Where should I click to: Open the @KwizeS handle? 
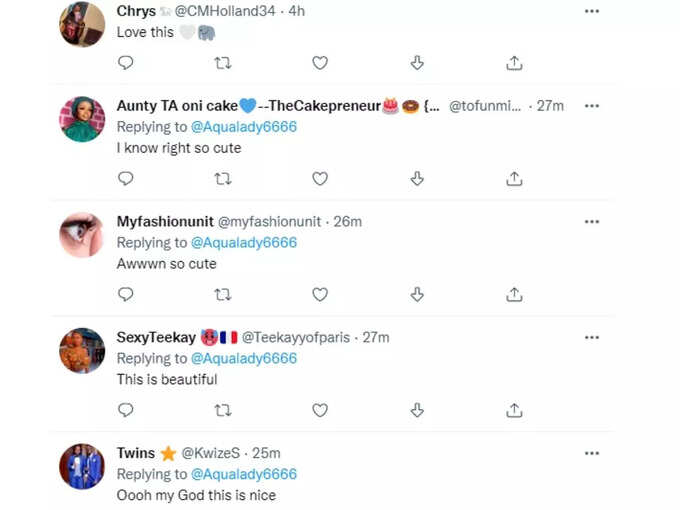coord(210,453)
